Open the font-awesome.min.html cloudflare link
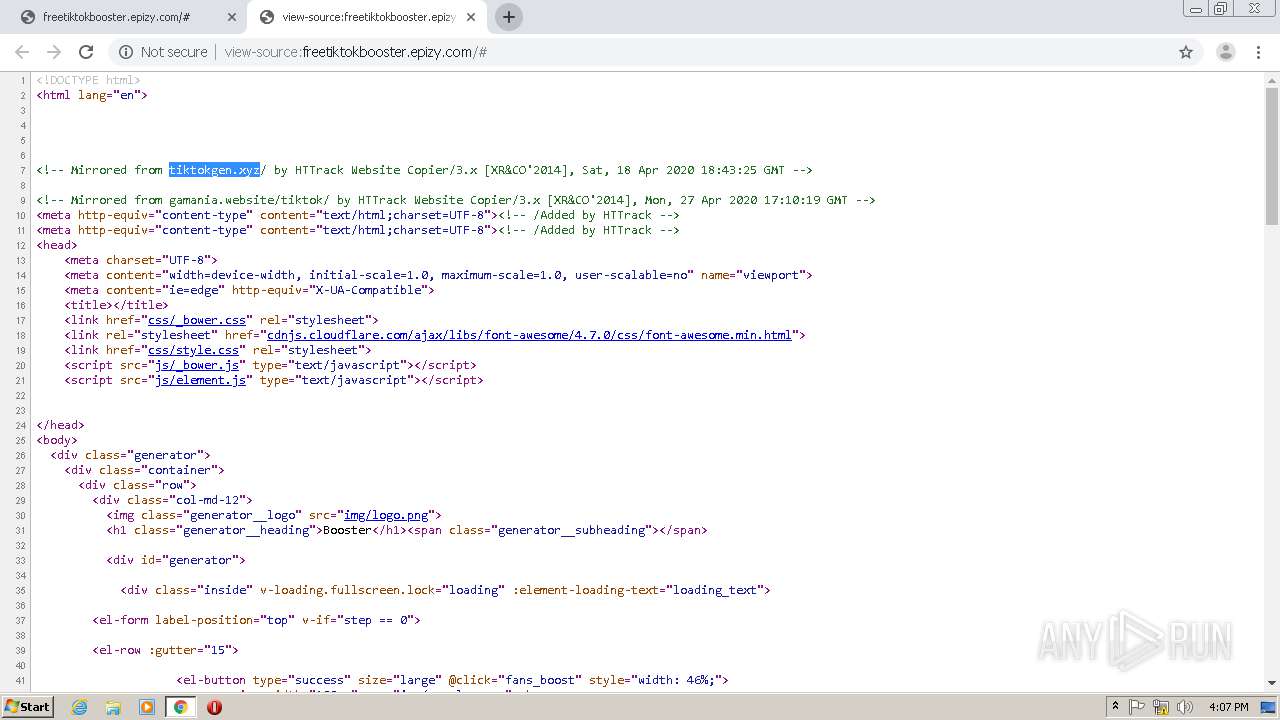 [529, 335]
